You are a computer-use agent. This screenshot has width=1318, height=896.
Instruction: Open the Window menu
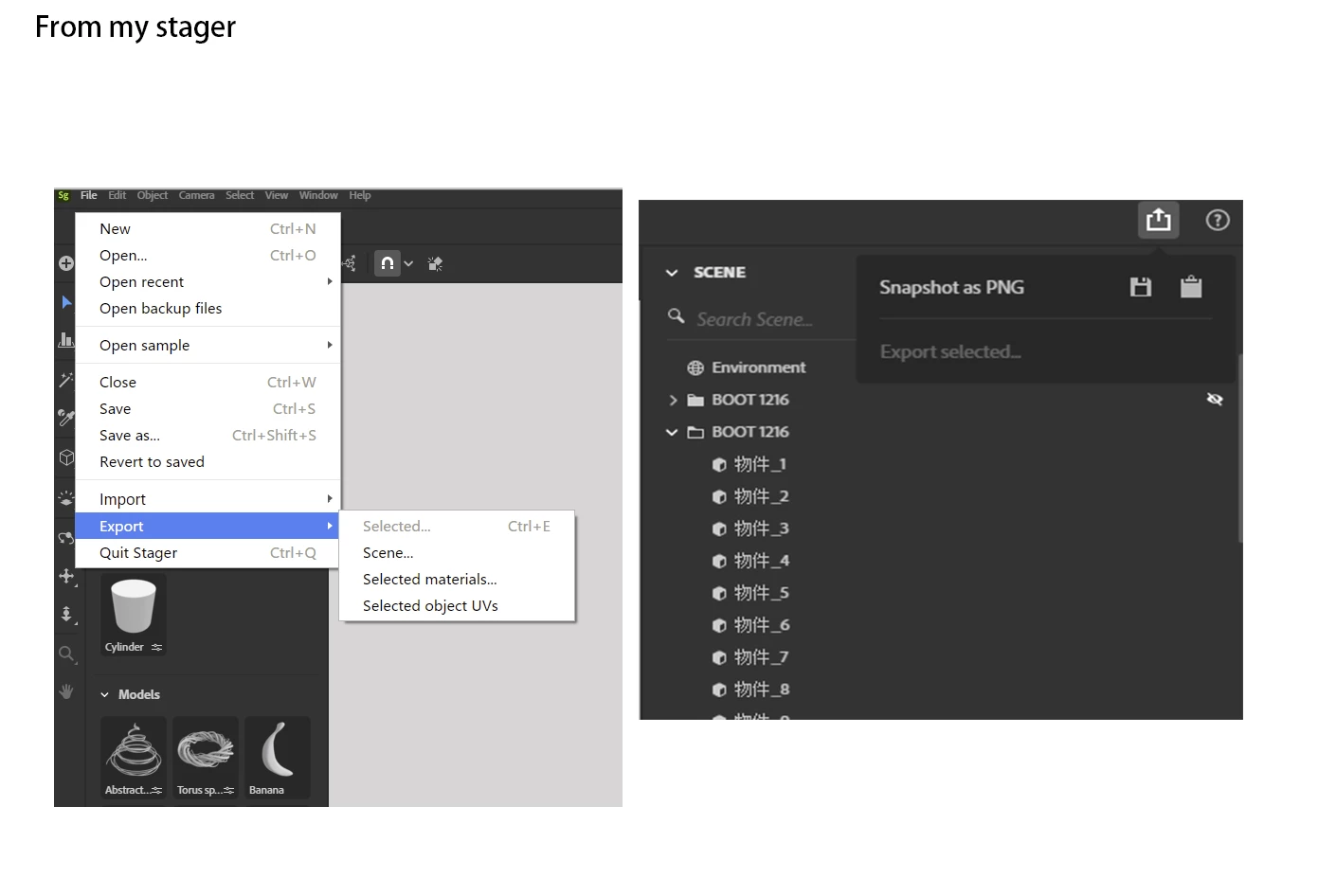click(x=318, y=196)
